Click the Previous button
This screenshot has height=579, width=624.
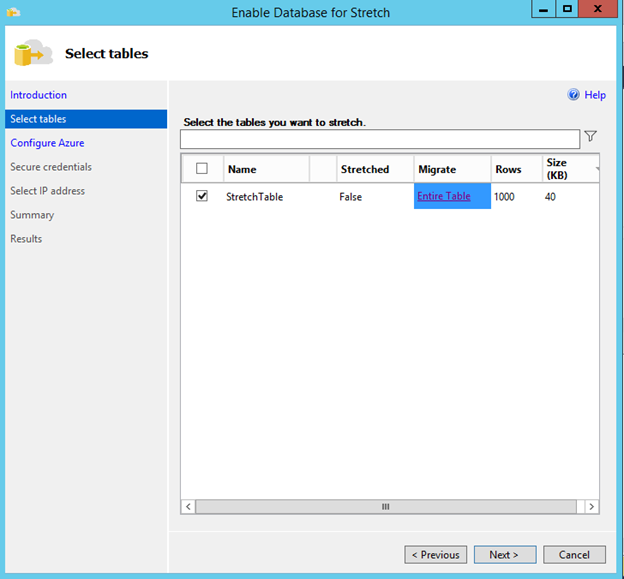point(436,554)
